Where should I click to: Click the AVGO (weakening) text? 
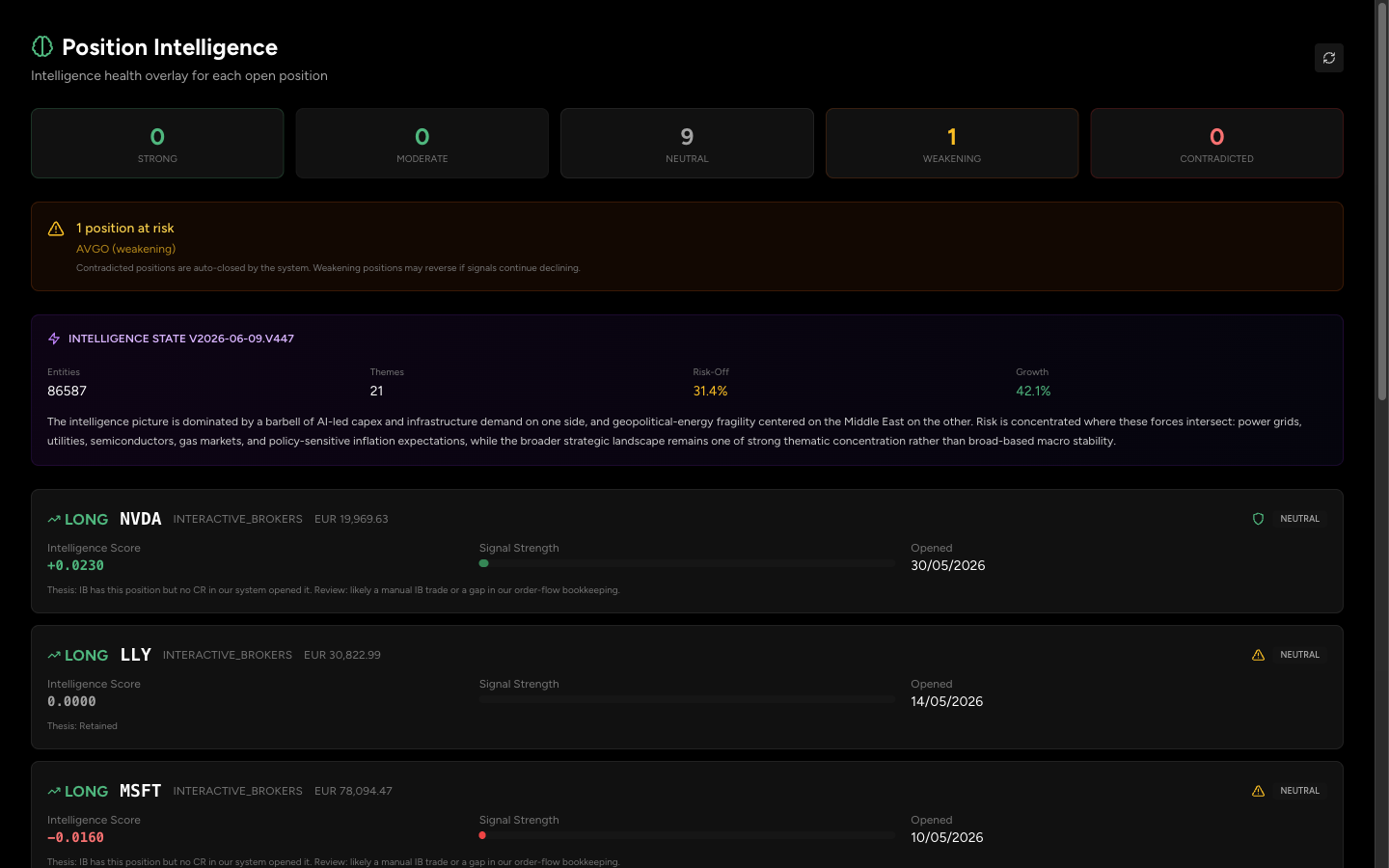click(125, 249)
